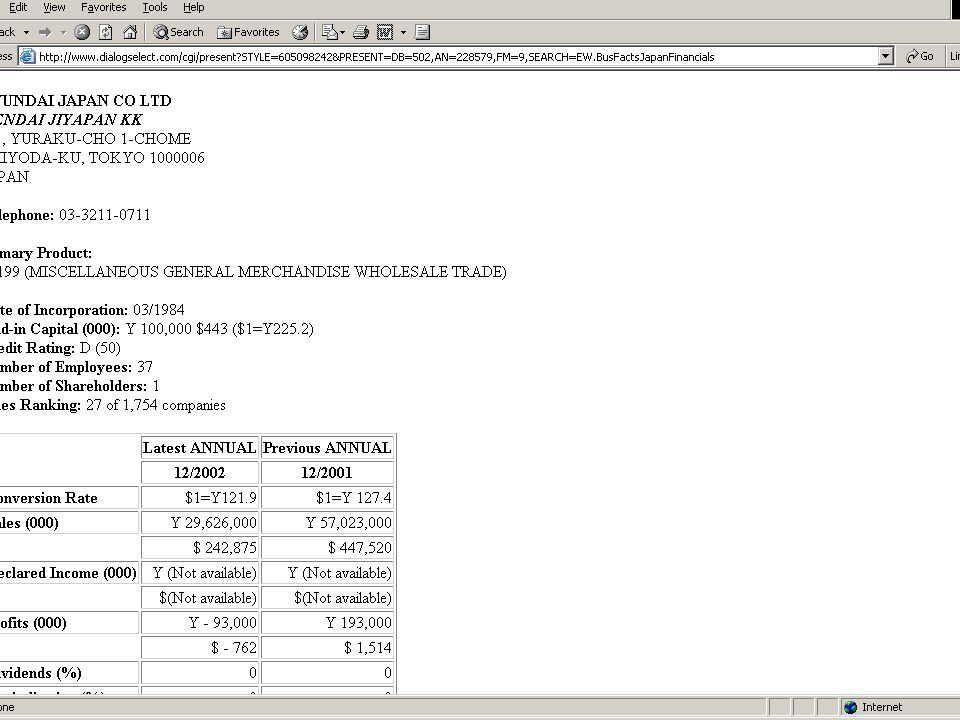The width and height of the screenshot is (960, 720).
Task: Click the 'TOKYO 1000006' address line
Action: (147, 158)
